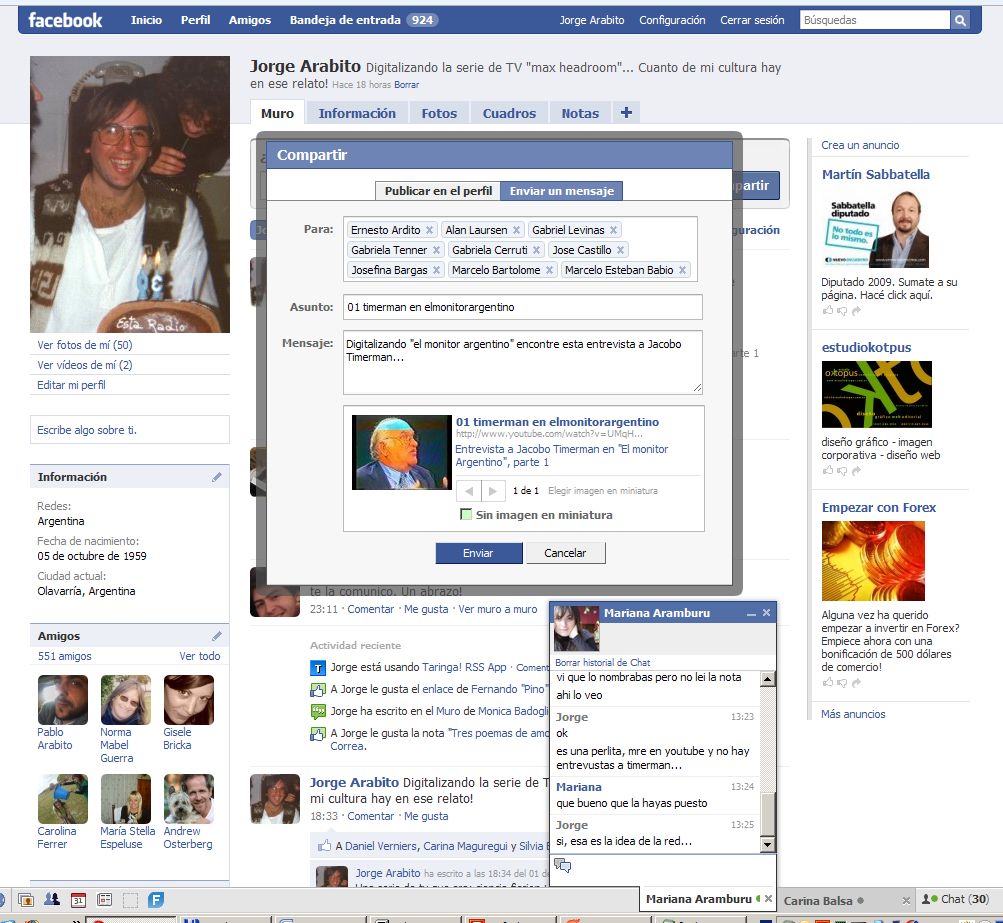1003x923 pixels.
Task: Select the 'Enviar un mensaje' tab
Action: click(562, 191)
